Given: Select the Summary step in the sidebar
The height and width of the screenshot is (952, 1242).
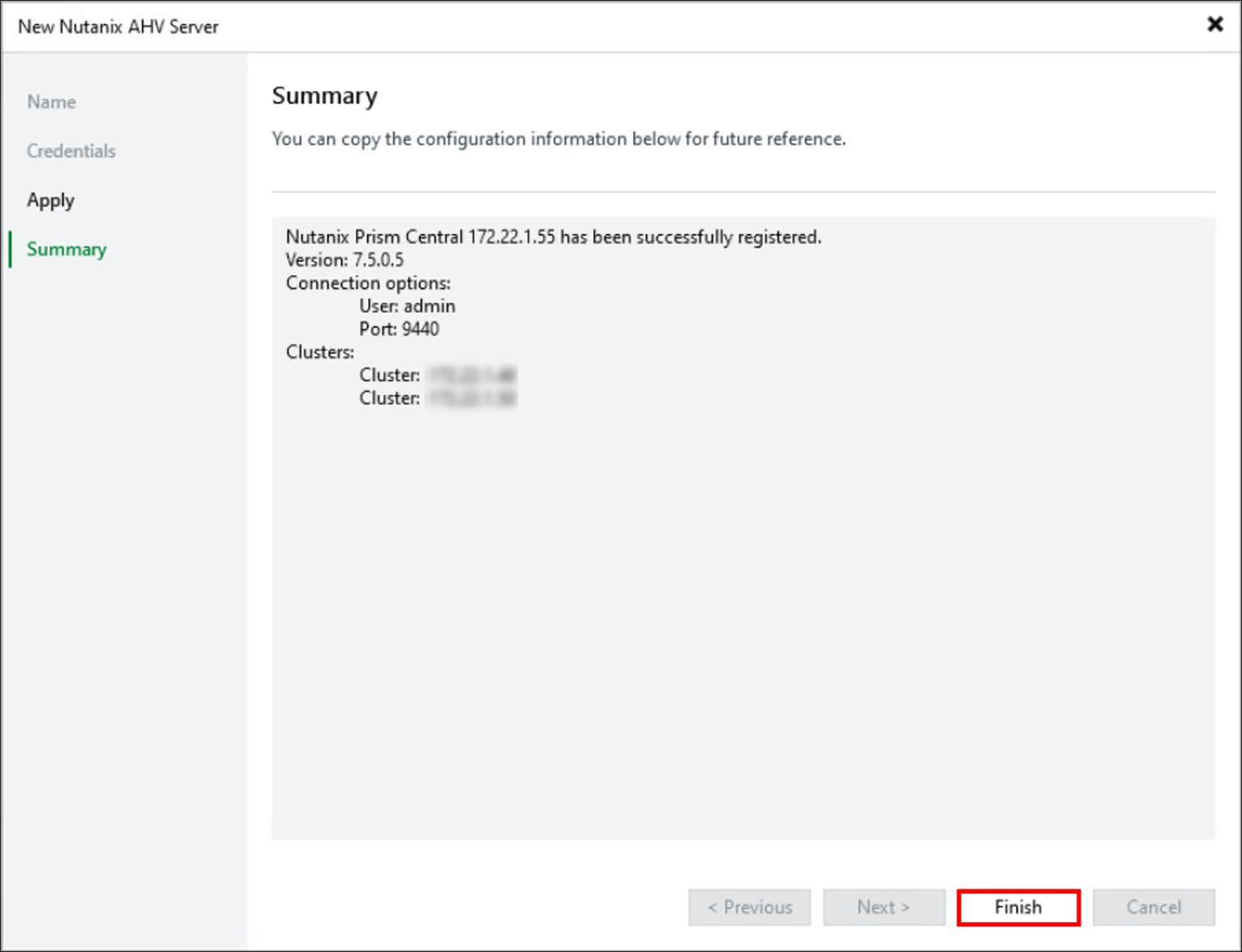Looking at the screenshot, I should [x=66, y=249].
